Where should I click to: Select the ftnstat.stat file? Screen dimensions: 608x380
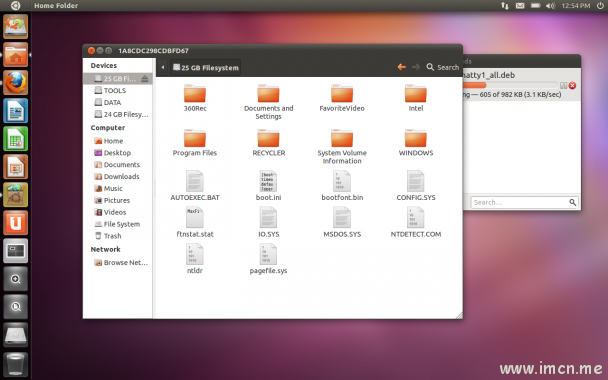195,222
